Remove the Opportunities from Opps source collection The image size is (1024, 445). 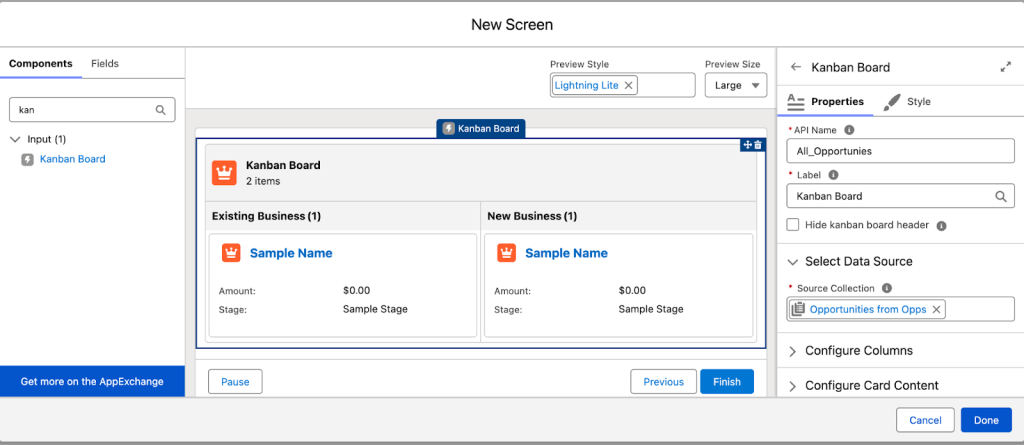coord(936,310)
